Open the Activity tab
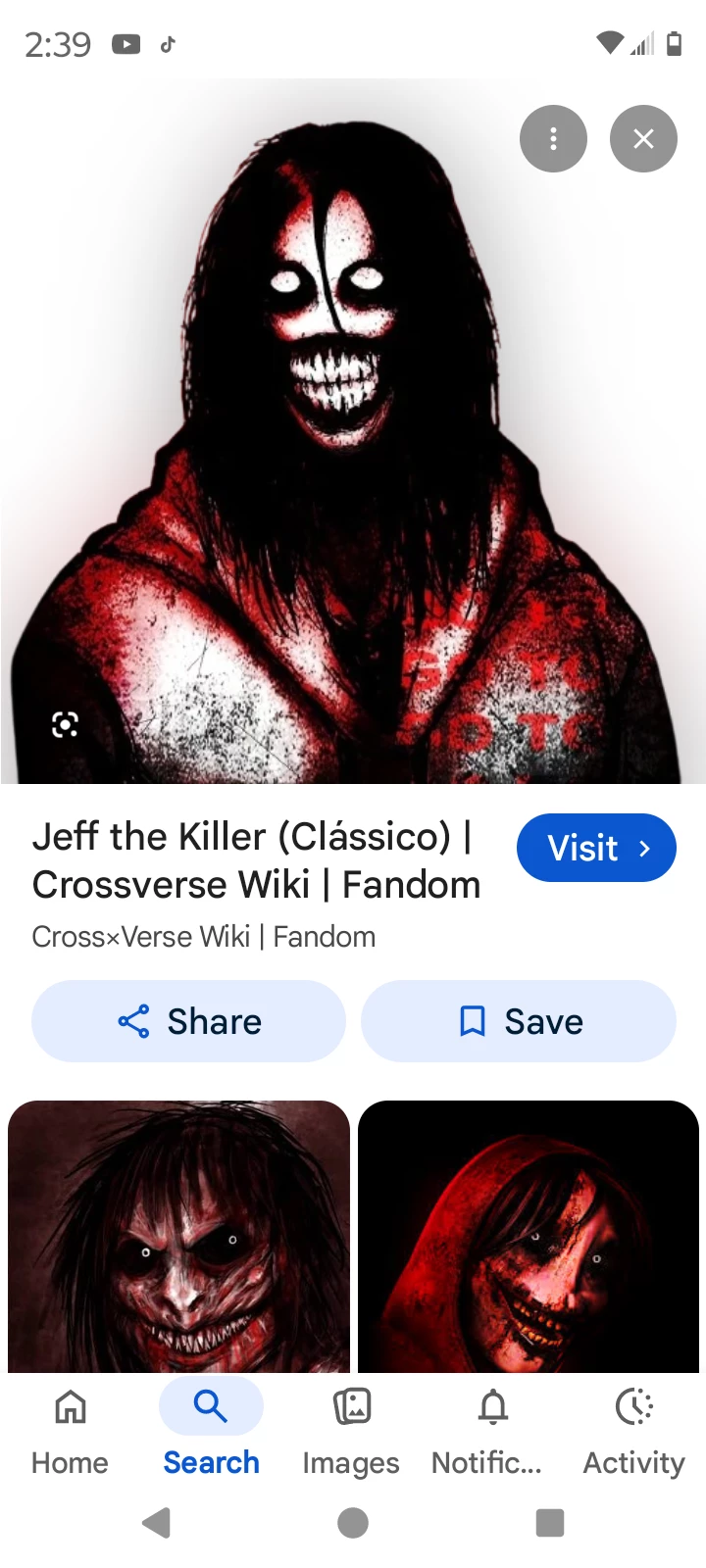Viewport: 706px width, 1568px height. click(633, 1431)
